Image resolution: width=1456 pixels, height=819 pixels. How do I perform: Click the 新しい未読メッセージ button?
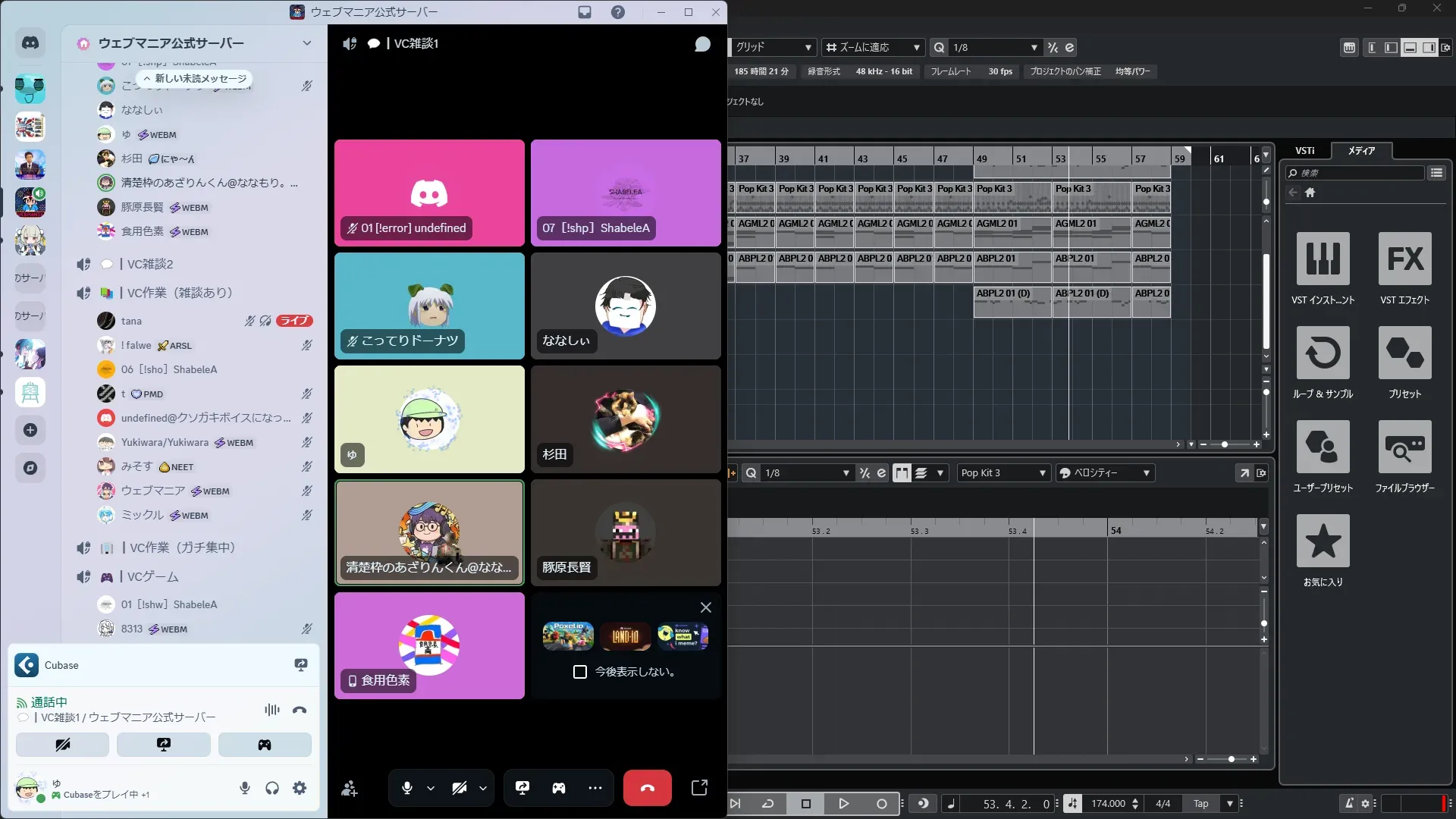195,79
